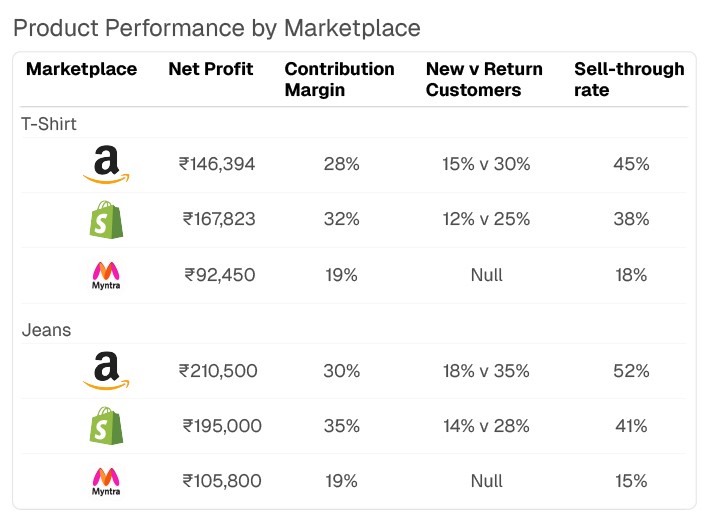Screen dimensions: 705x524
Task: Select the Jeans group row label
Action: click(46, 330)
